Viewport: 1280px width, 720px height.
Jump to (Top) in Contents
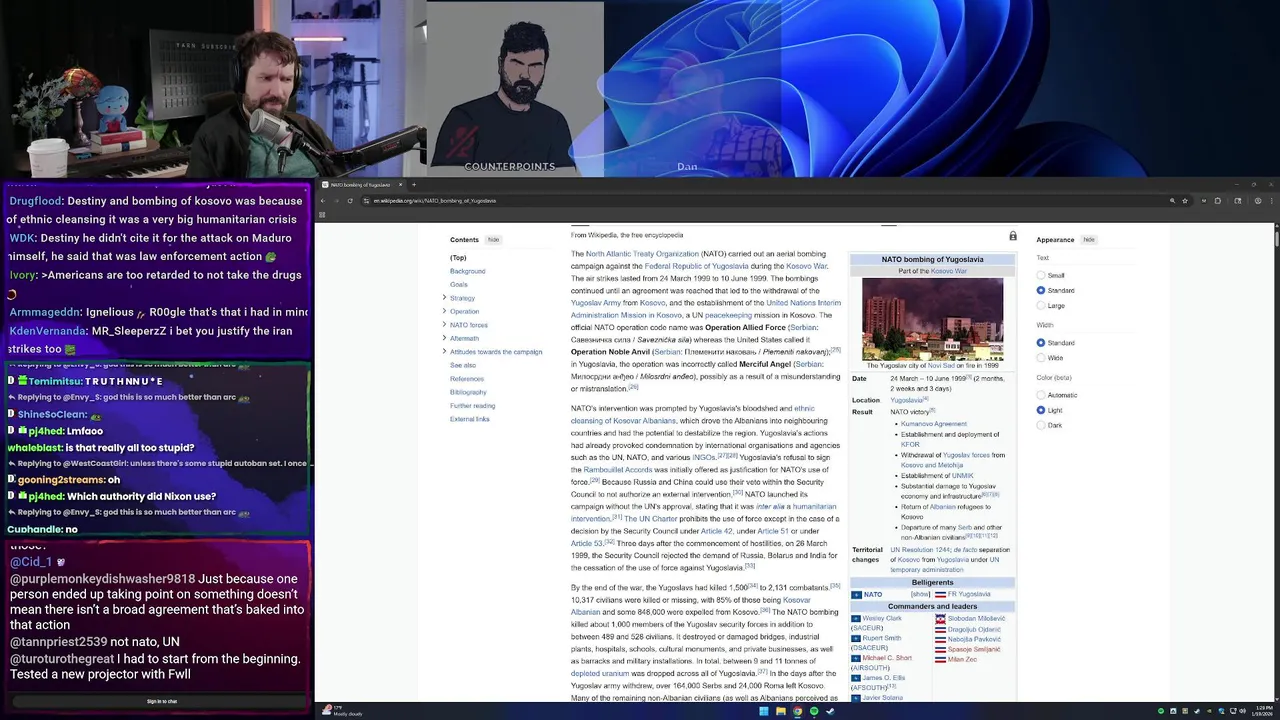click(x=458, y=258)
